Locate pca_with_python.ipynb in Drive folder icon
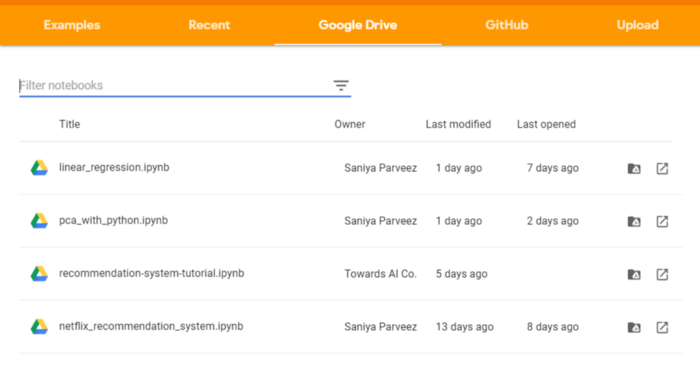 tap(634, 222)
